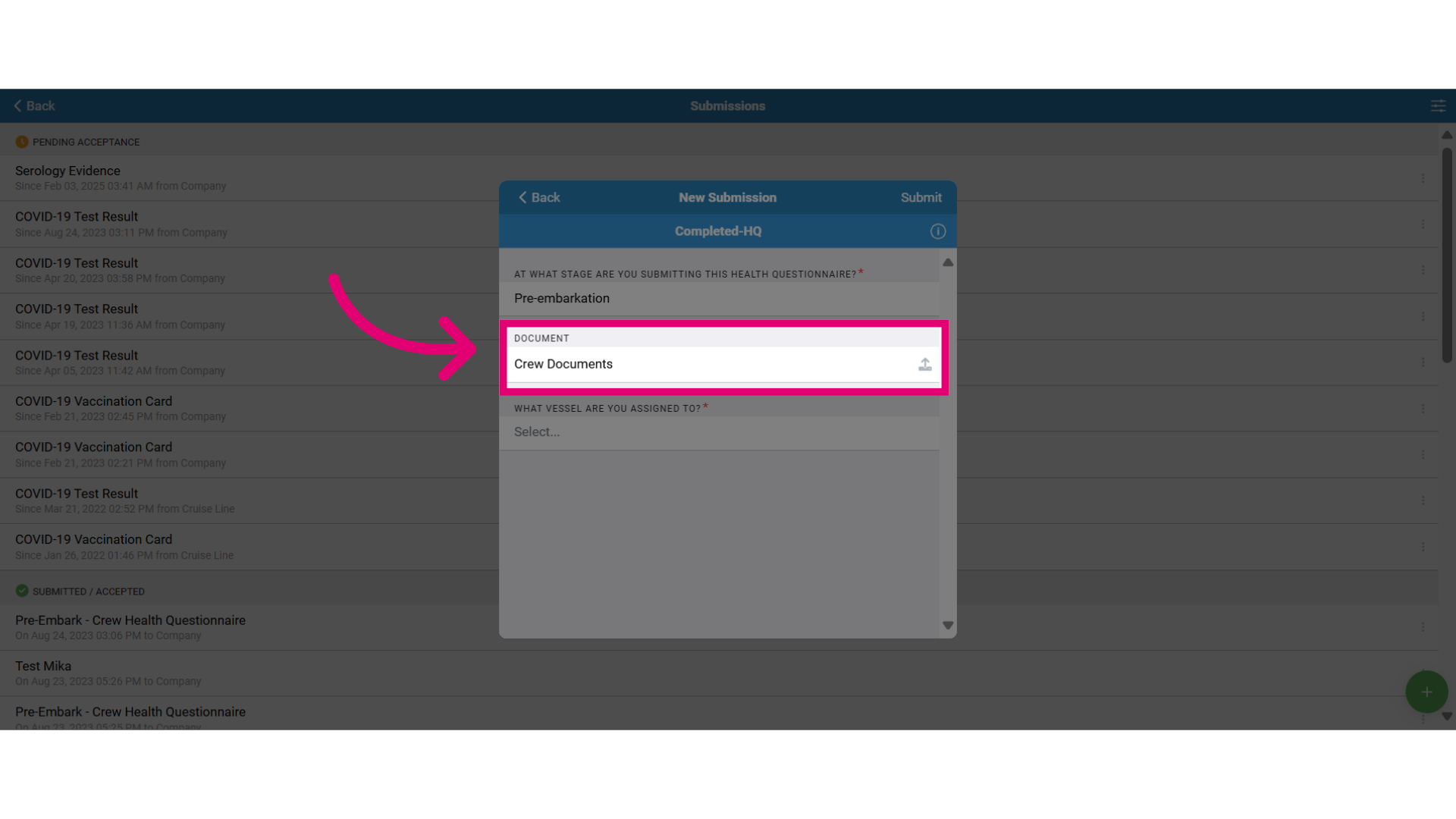Open COVID-19 Test Result from Apr 05, 2023
The image size is (1456, 819).
point(719,362)
